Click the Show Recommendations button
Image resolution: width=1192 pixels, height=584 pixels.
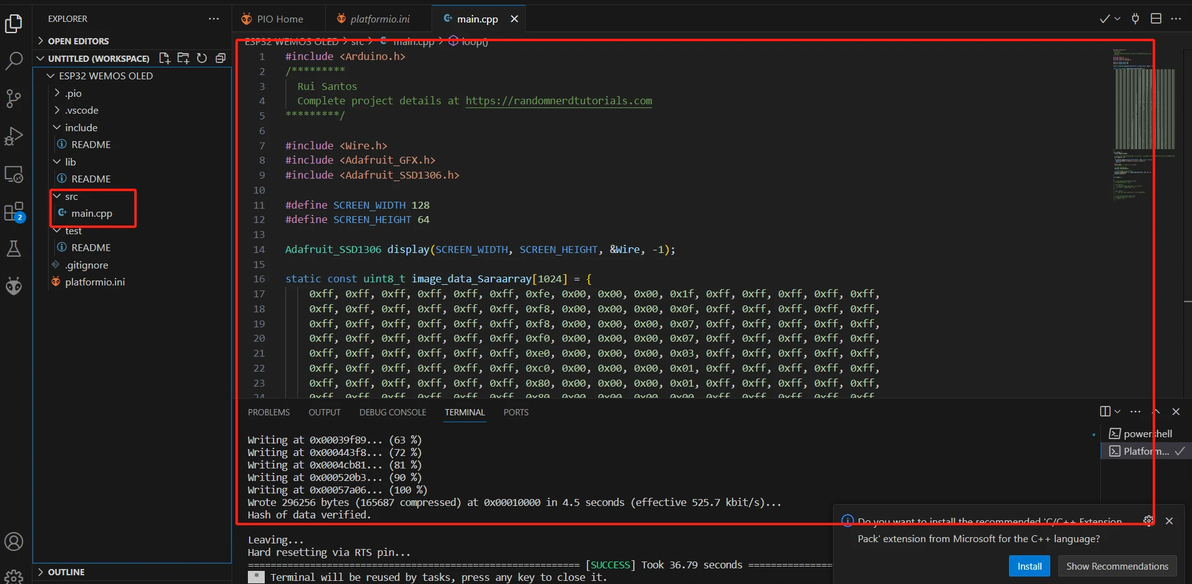tap(1117, 566)
